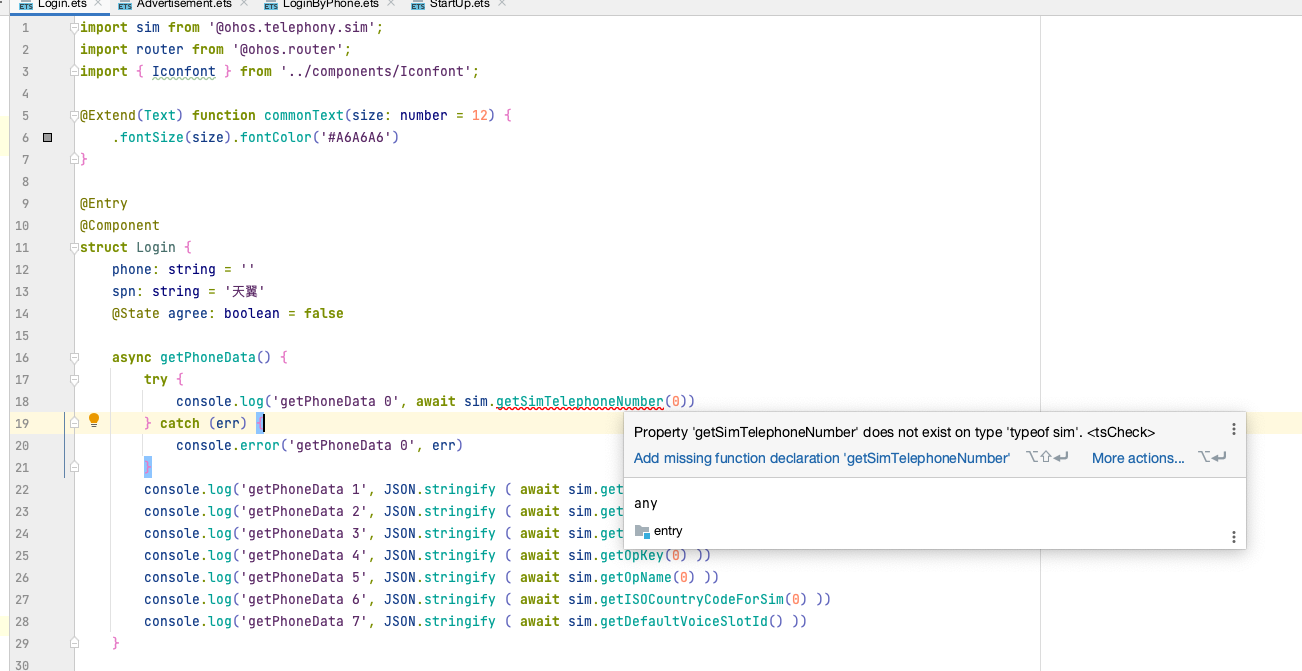Viewport: 1302px width, 671px height.
Task: Click the gray color swatch in line 6 gutter
Action: click(47, 137)
